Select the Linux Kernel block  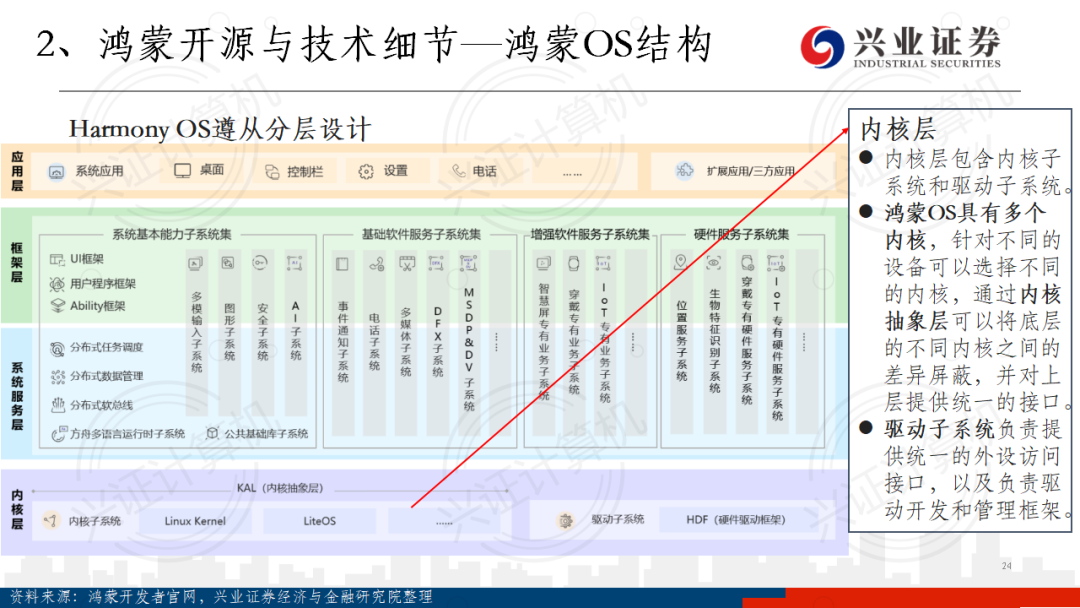tap(195, 521)
